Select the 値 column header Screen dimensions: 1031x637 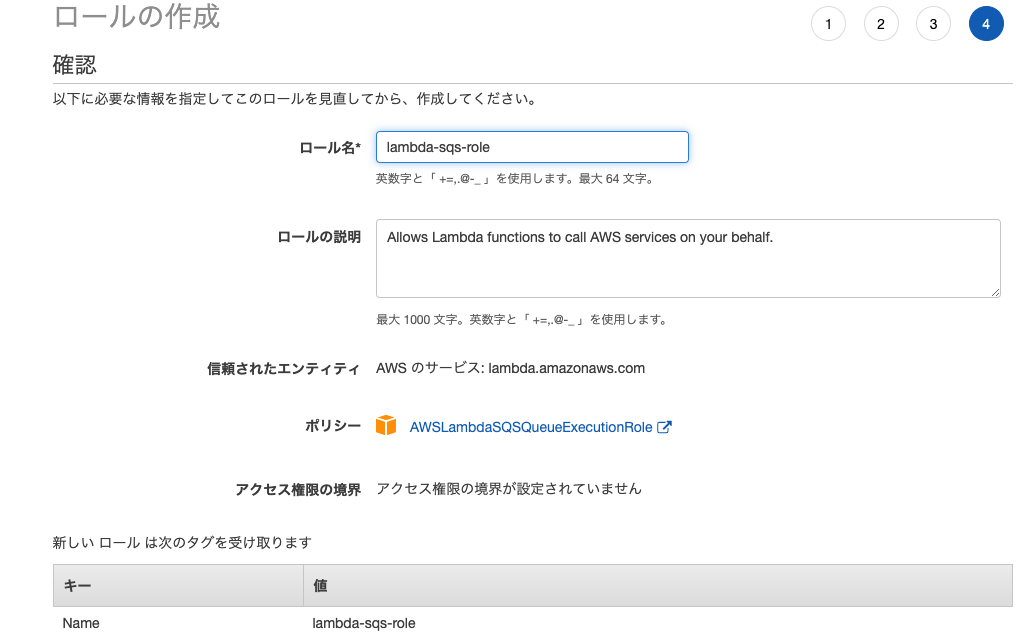coord(658,586)
